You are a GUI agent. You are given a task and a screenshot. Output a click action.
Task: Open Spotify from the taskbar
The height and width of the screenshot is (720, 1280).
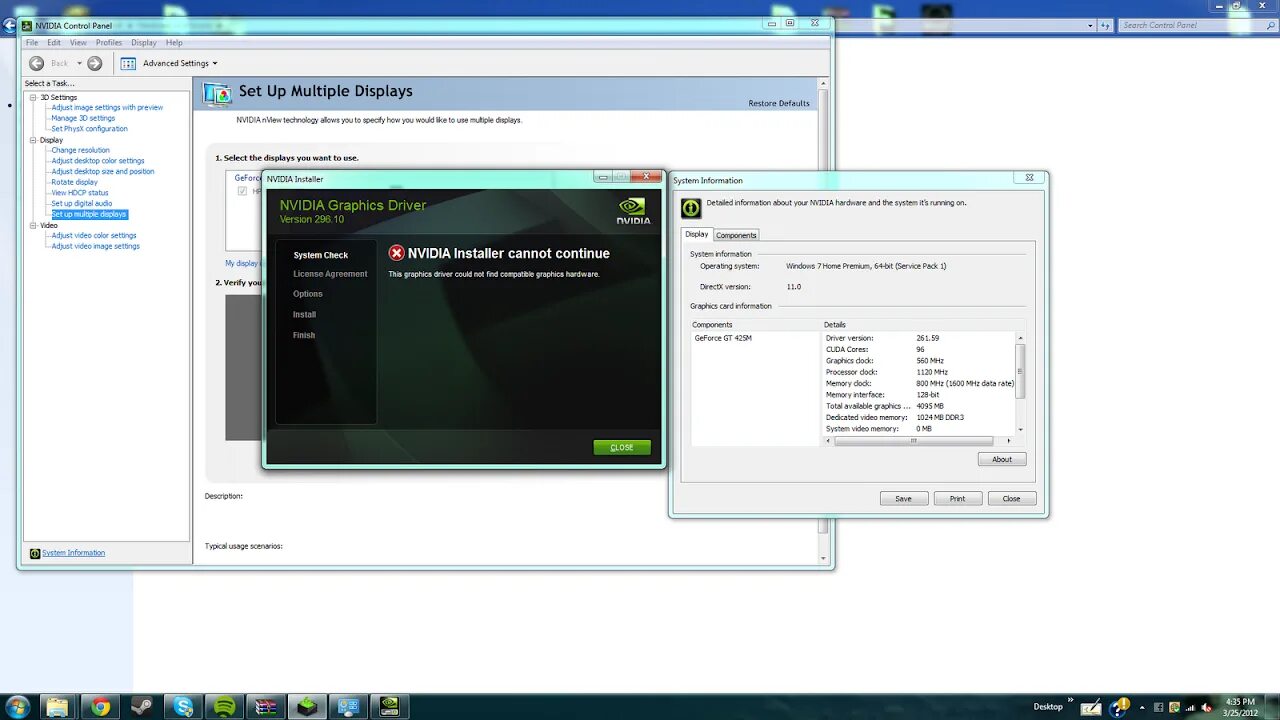click(225, 707)
